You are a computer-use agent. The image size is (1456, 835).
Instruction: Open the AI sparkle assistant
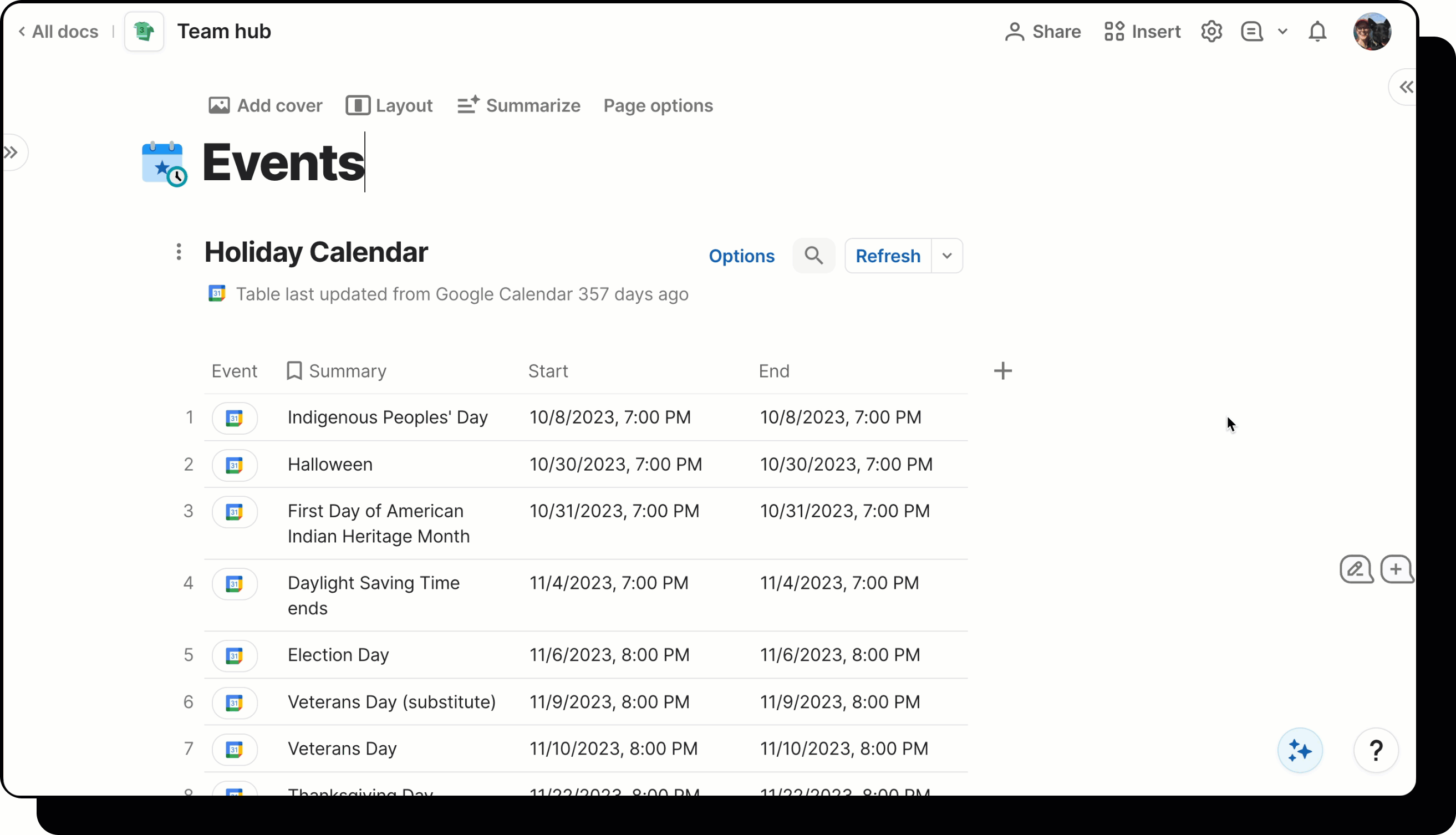[1300, 751]
